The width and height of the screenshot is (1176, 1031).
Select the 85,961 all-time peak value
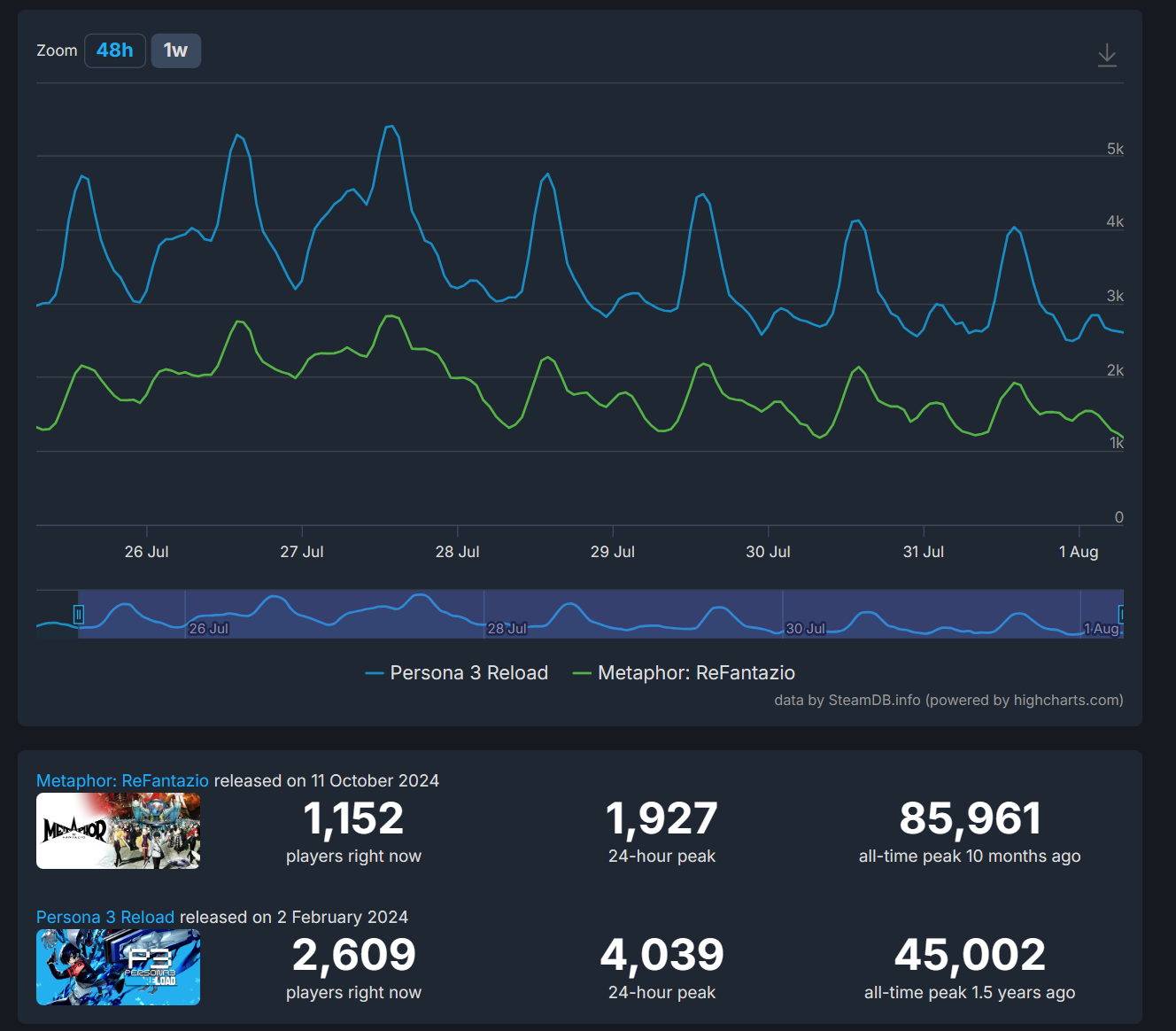970,818
